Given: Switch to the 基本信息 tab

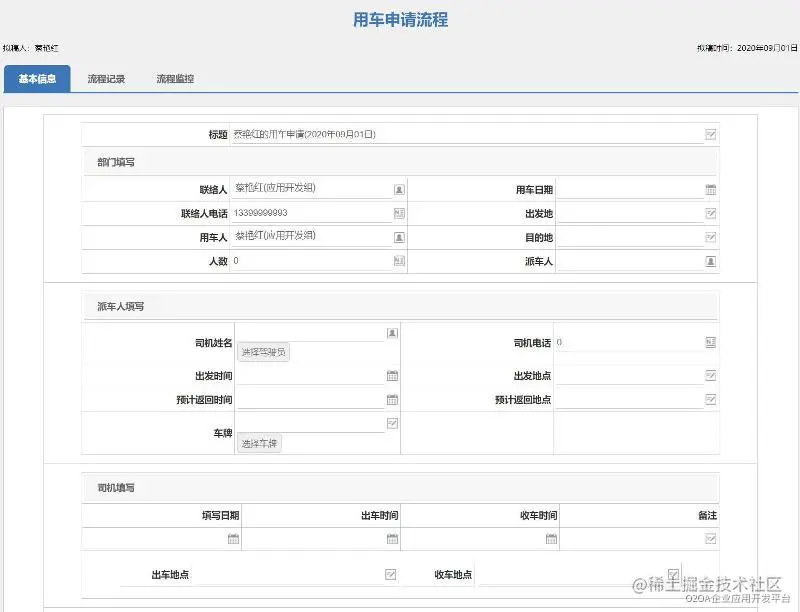Looking at the screenshot, I should [x=37, y=79].
